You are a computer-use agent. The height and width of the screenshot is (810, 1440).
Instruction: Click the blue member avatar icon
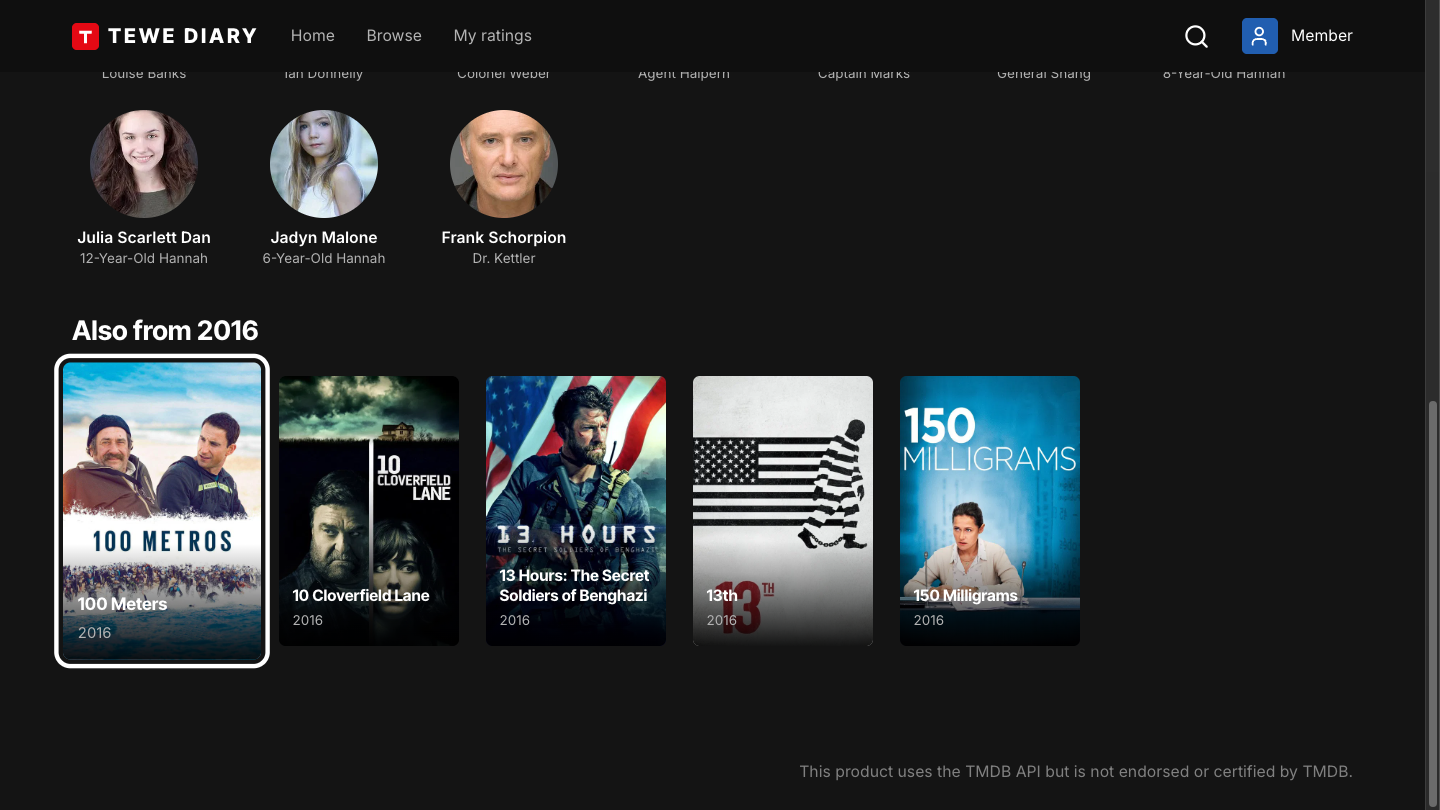pyautogui.click(x=1260, y=36)
